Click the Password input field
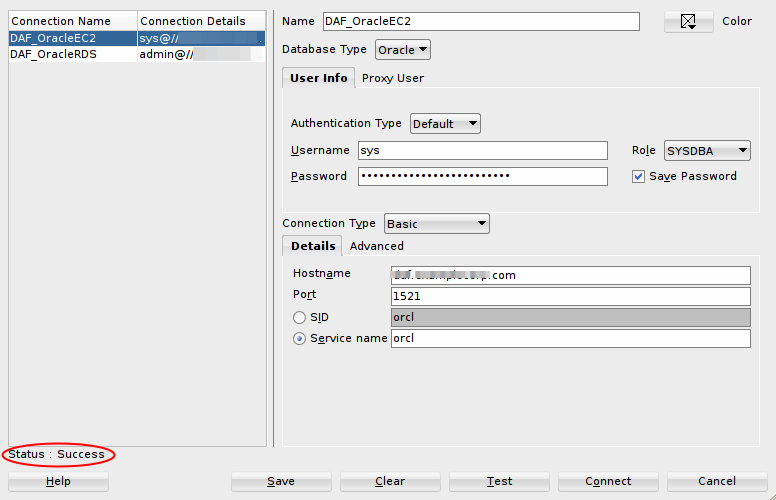The width and height of the screenshot is (776, 500). (483, 176)
